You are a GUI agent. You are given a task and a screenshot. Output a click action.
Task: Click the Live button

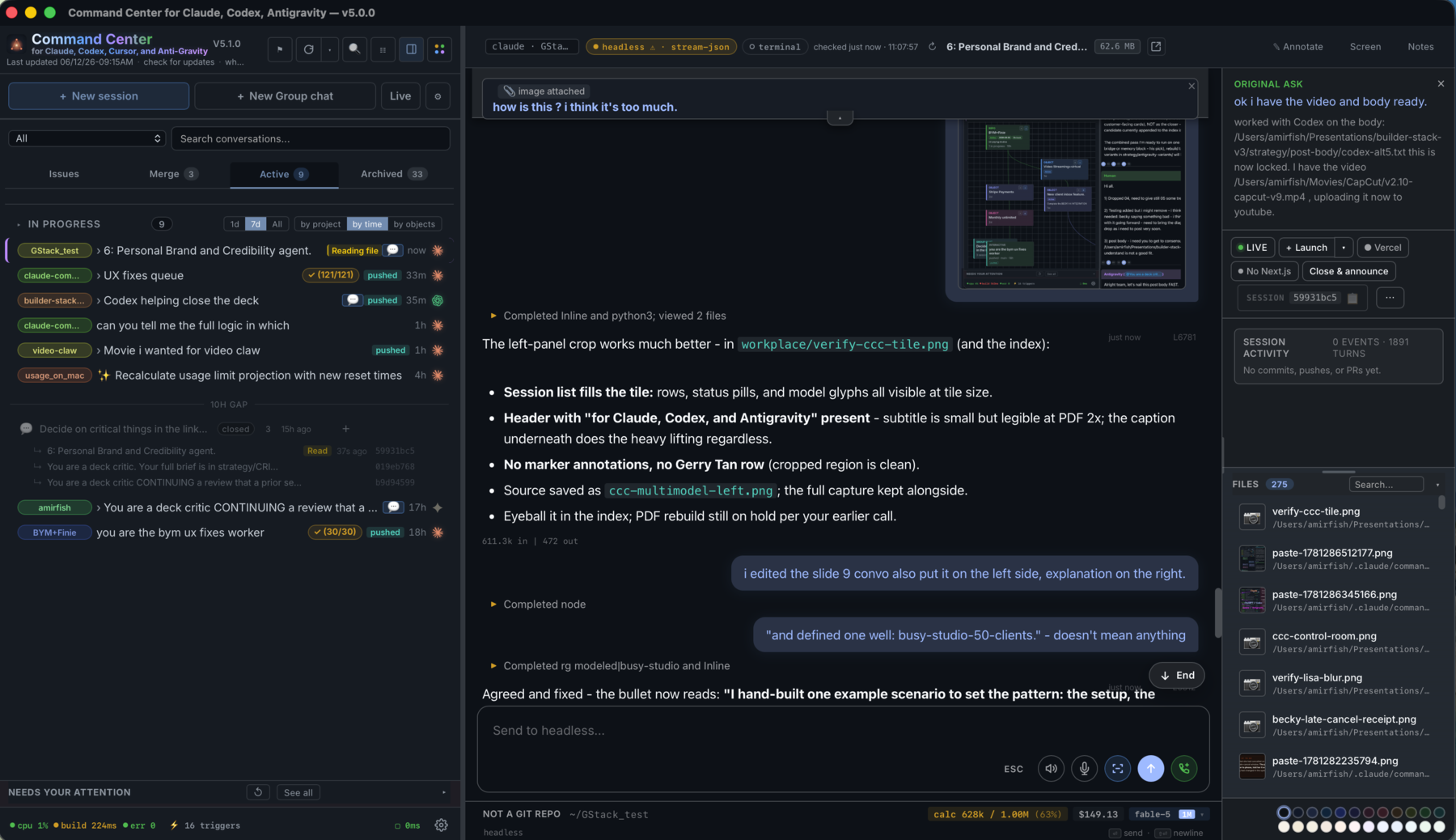coord(400,96)
